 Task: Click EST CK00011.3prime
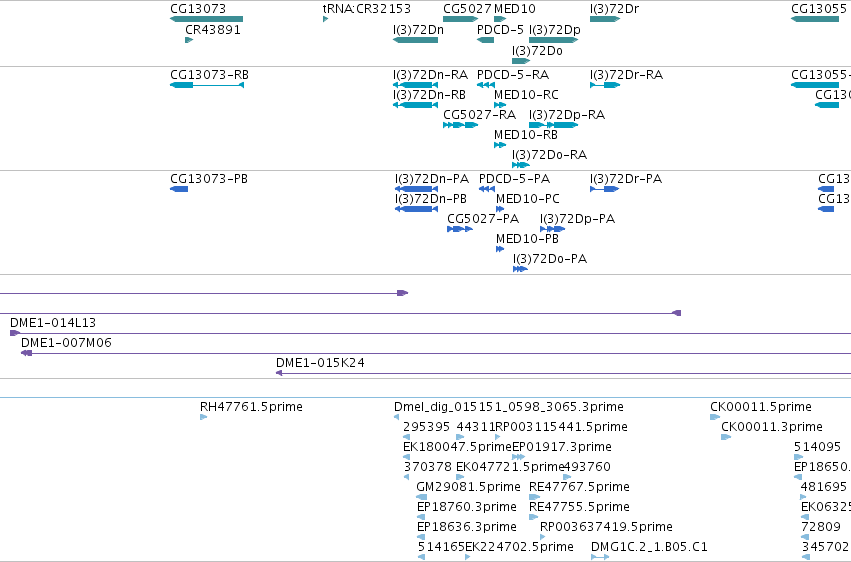(726, 437)
